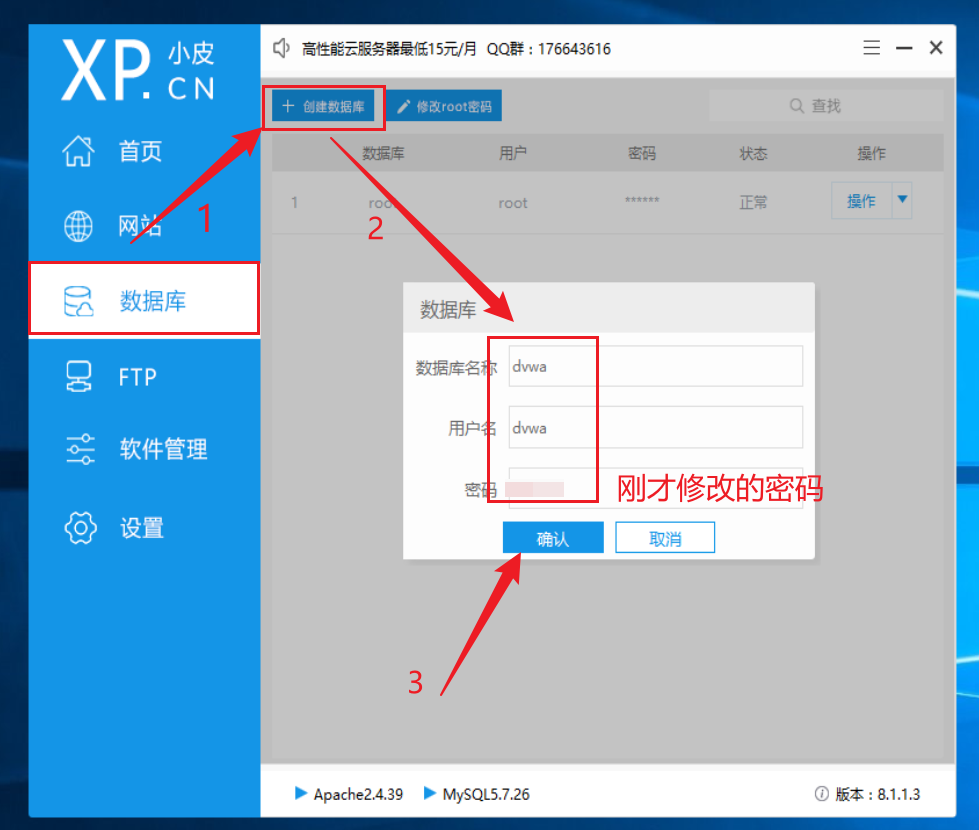Click the 密码 column header
This screenshot has width=979, height=830.
642,154
